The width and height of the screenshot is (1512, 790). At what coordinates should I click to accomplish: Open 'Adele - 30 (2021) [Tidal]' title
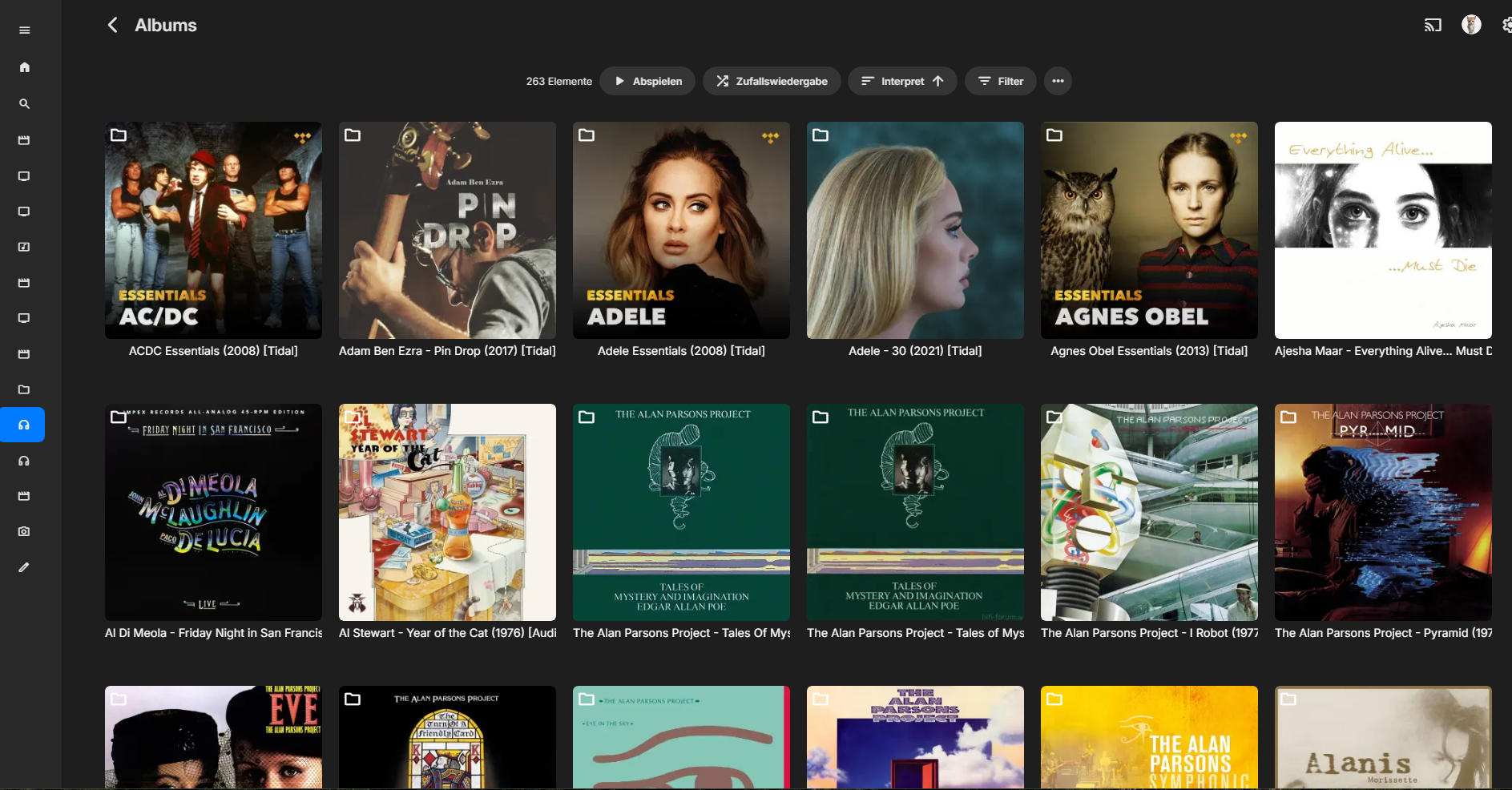(x=915, y=351)
